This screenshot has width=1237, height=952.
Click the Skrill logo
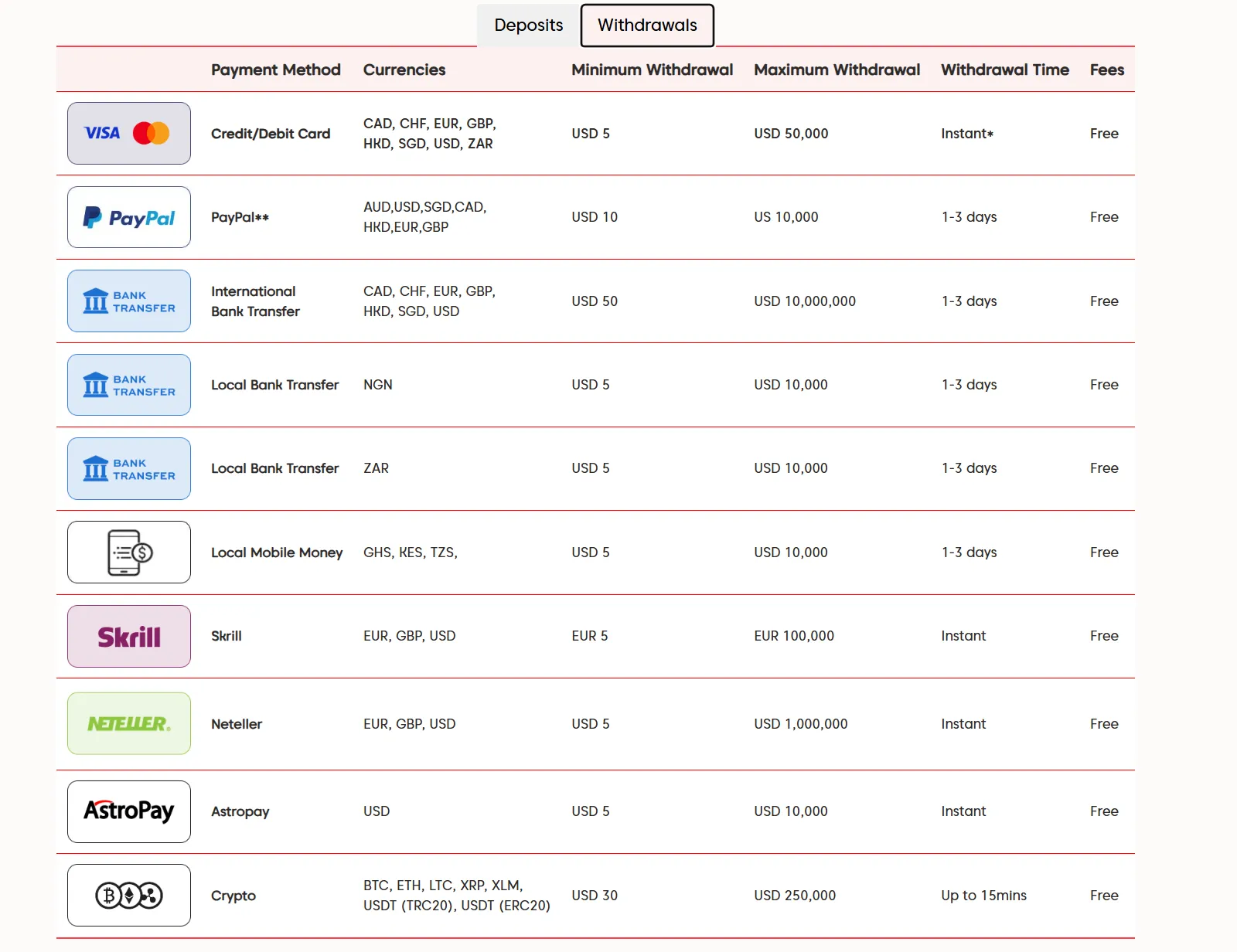tap(129, 636)
